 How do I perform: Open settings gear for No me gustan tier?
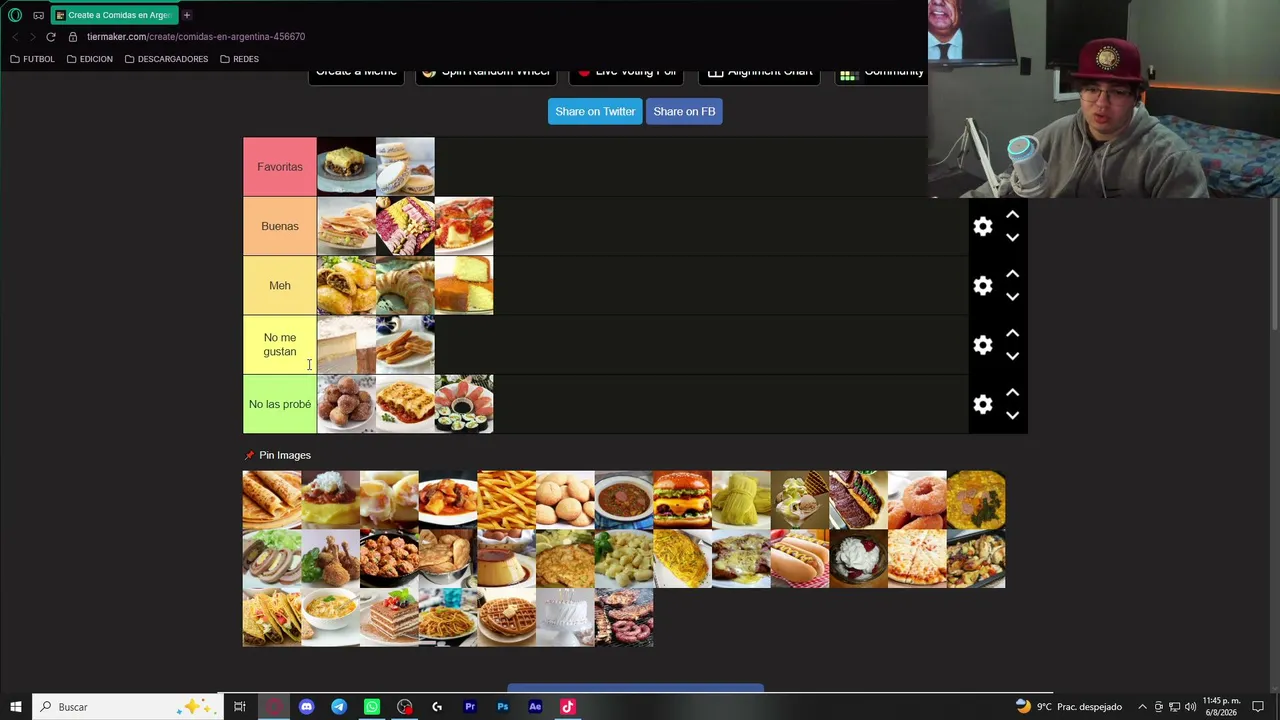coord(983,345)
